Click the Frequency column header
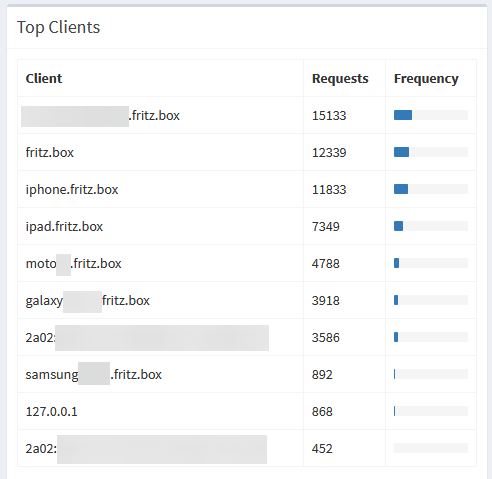492x479 pixels. [x=426, y=79]
